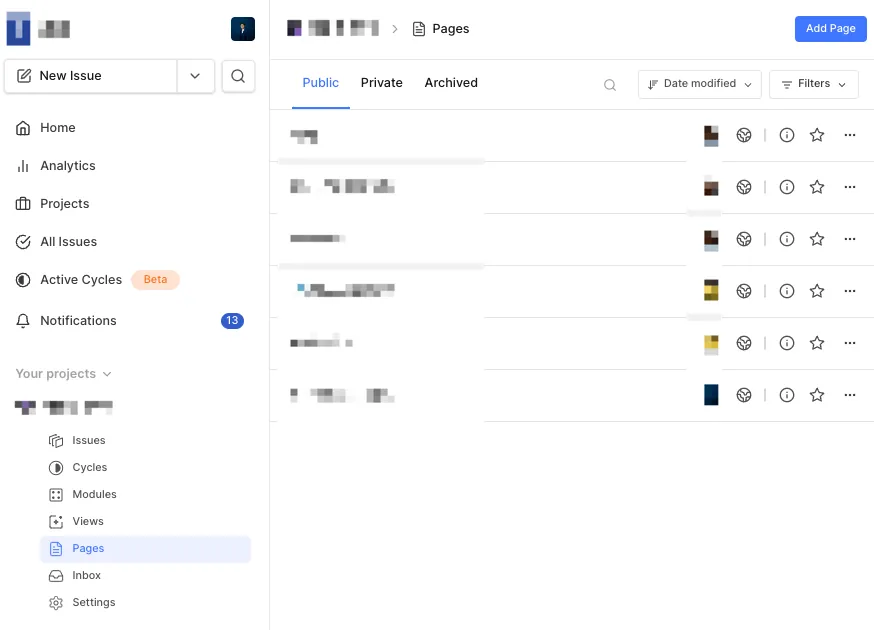874x630 pixels.
Task: Open the dropdown arrow beside New Issue
Action: [x=195, y=76]
